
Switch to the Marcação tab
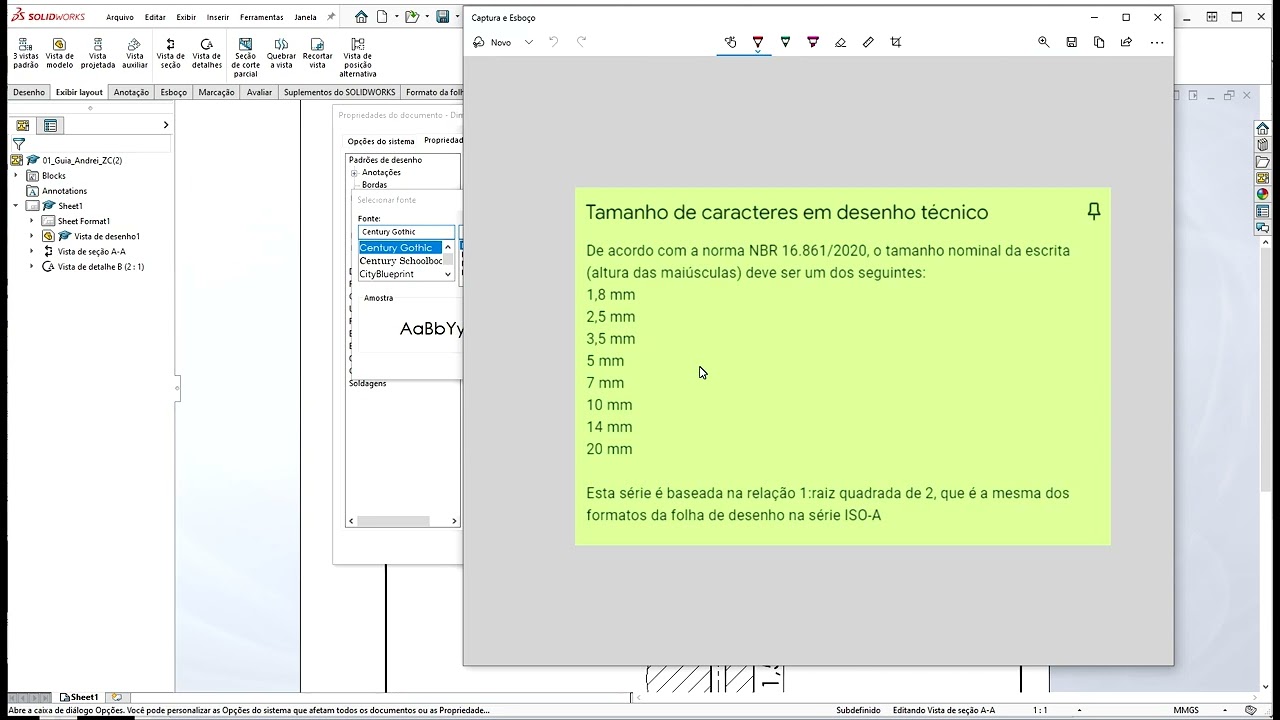tap(216, 92)
